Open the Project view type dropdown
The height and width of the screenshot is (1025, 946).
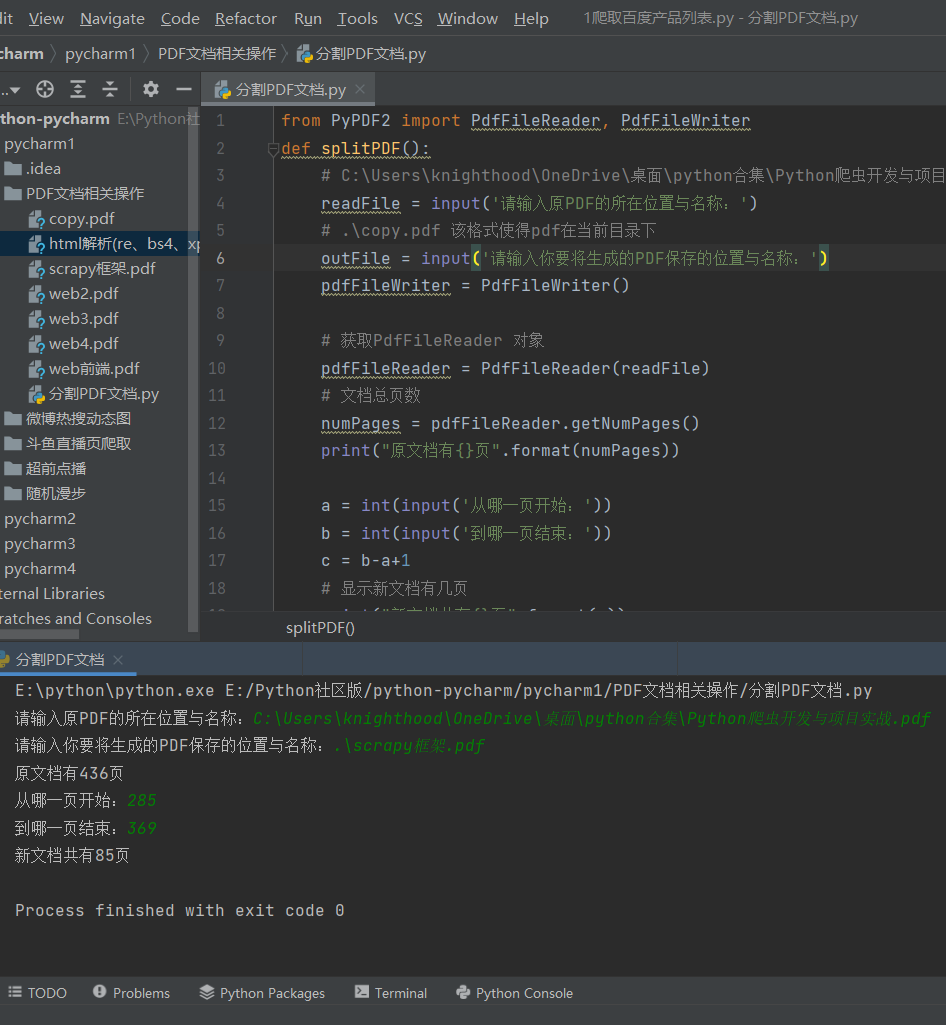point(14,90)
